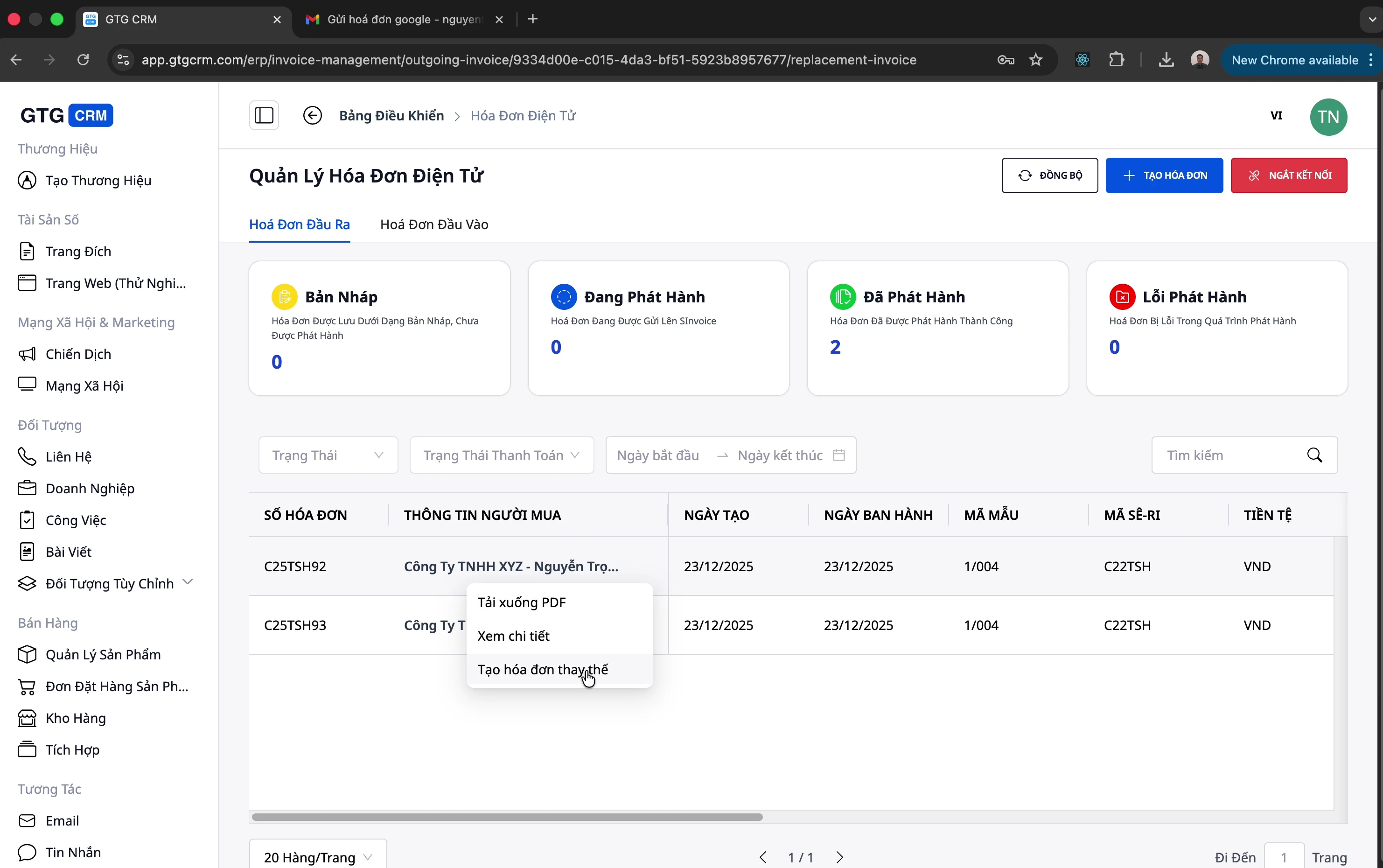The image size is (1383, 868).
Task: Toggle the sidebar collapse icon
Action: [x=264, y=115]
